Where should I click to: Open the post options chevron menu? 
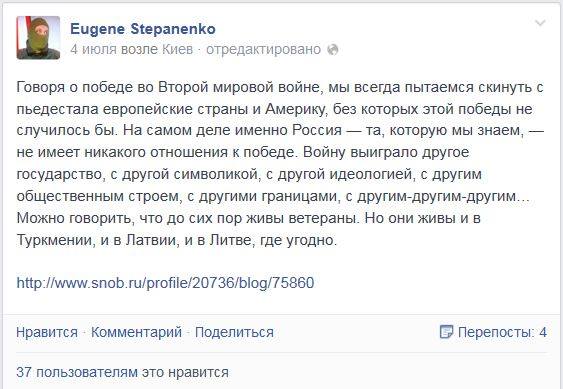pos(540,24)
